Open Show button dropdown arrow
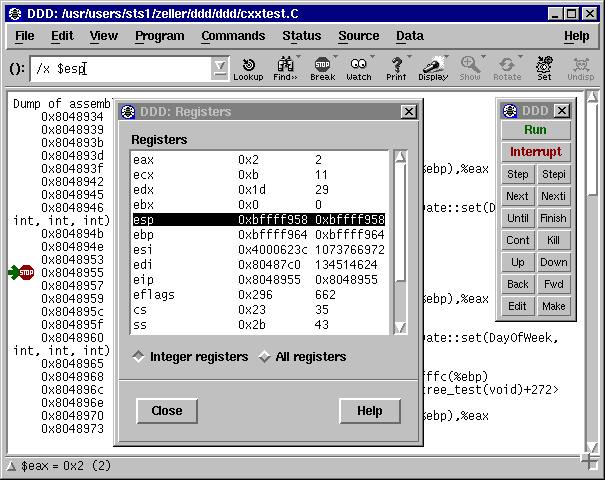This screenshot has height=480, width=605. click(x=483, y=57)
